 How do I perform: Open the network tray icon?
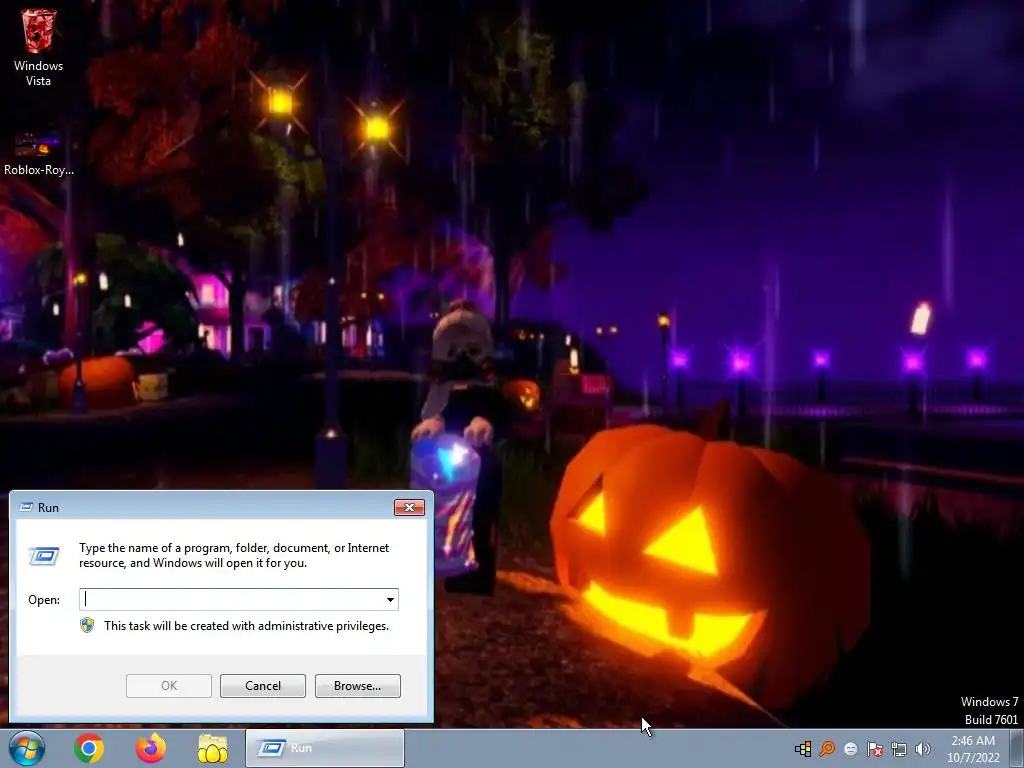pyautogui.click(x=899, y=748)
